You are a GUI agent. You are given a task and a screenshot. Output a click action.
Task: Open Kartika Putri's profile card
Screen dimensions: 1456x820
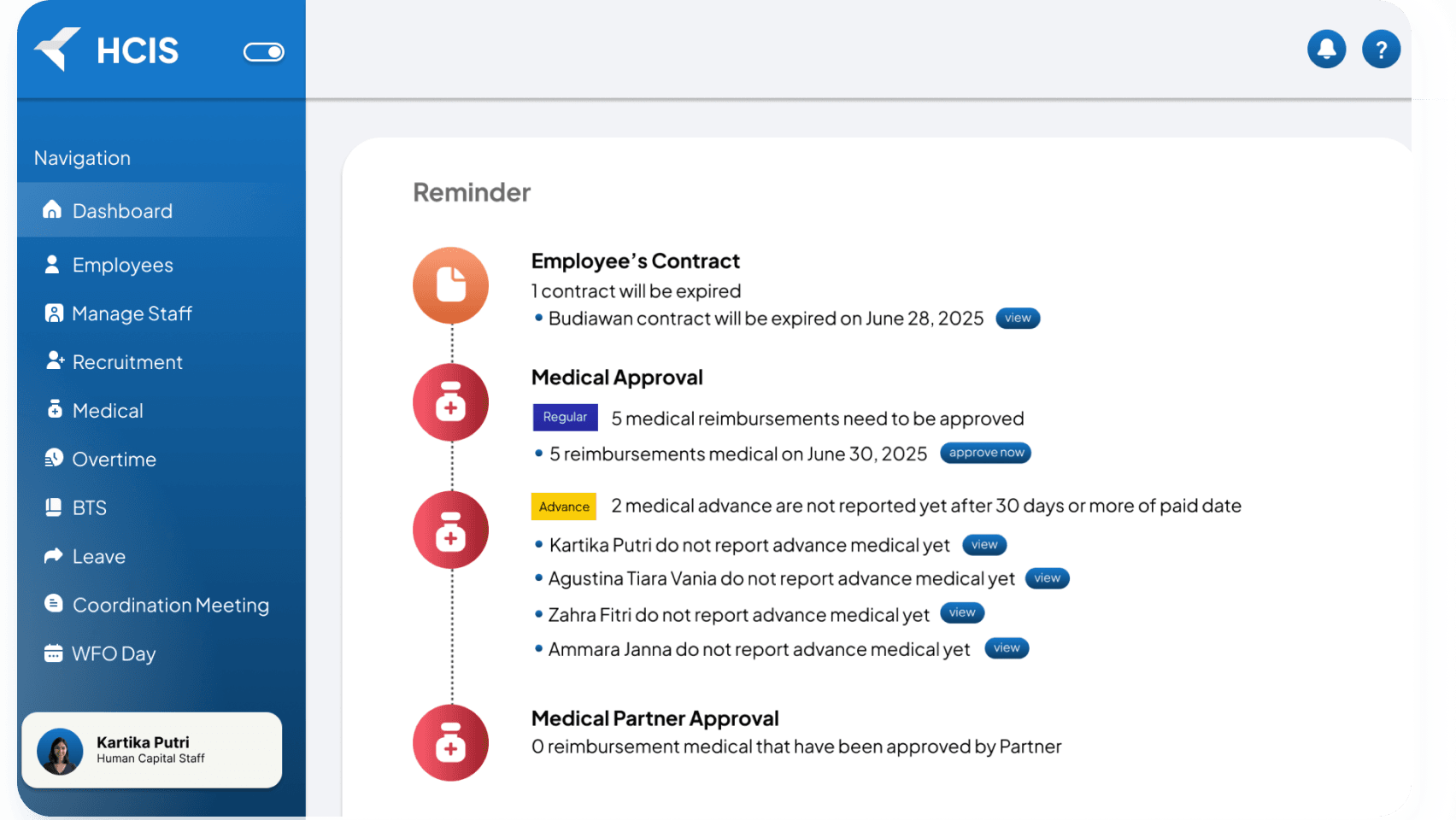151,750
